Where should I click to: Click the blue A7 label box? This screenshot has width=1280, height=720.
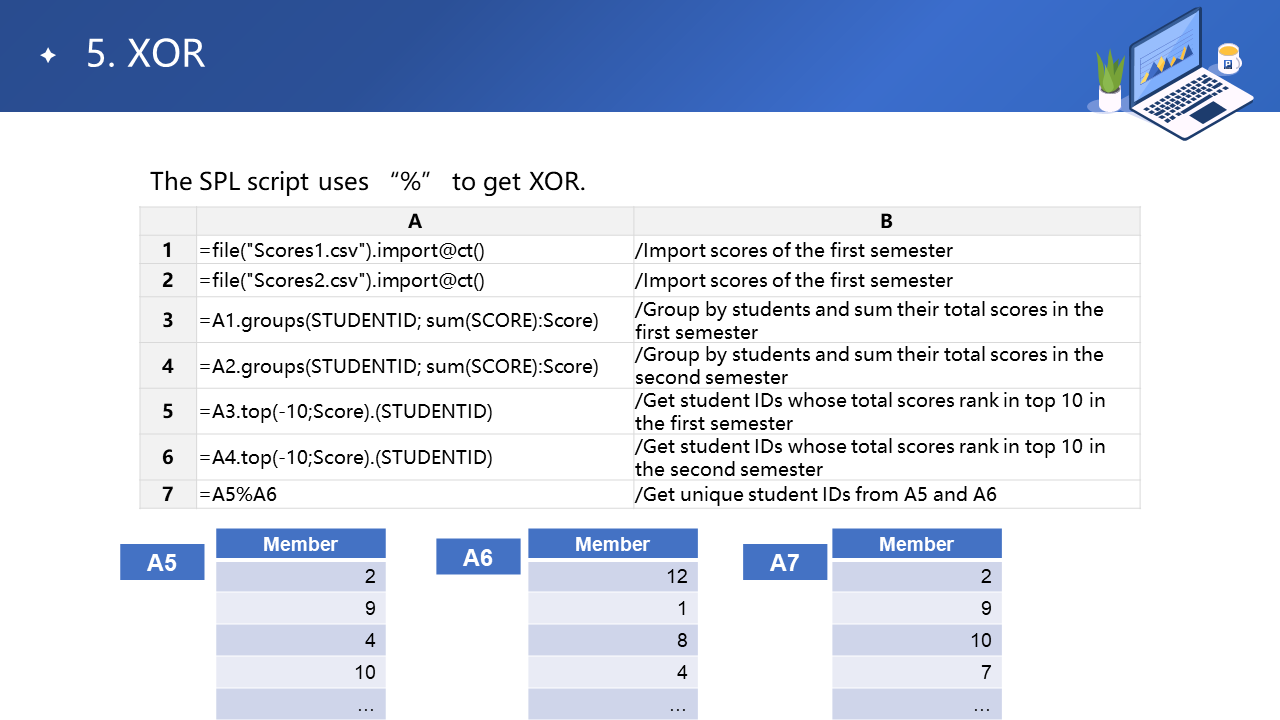coord(785,562)
